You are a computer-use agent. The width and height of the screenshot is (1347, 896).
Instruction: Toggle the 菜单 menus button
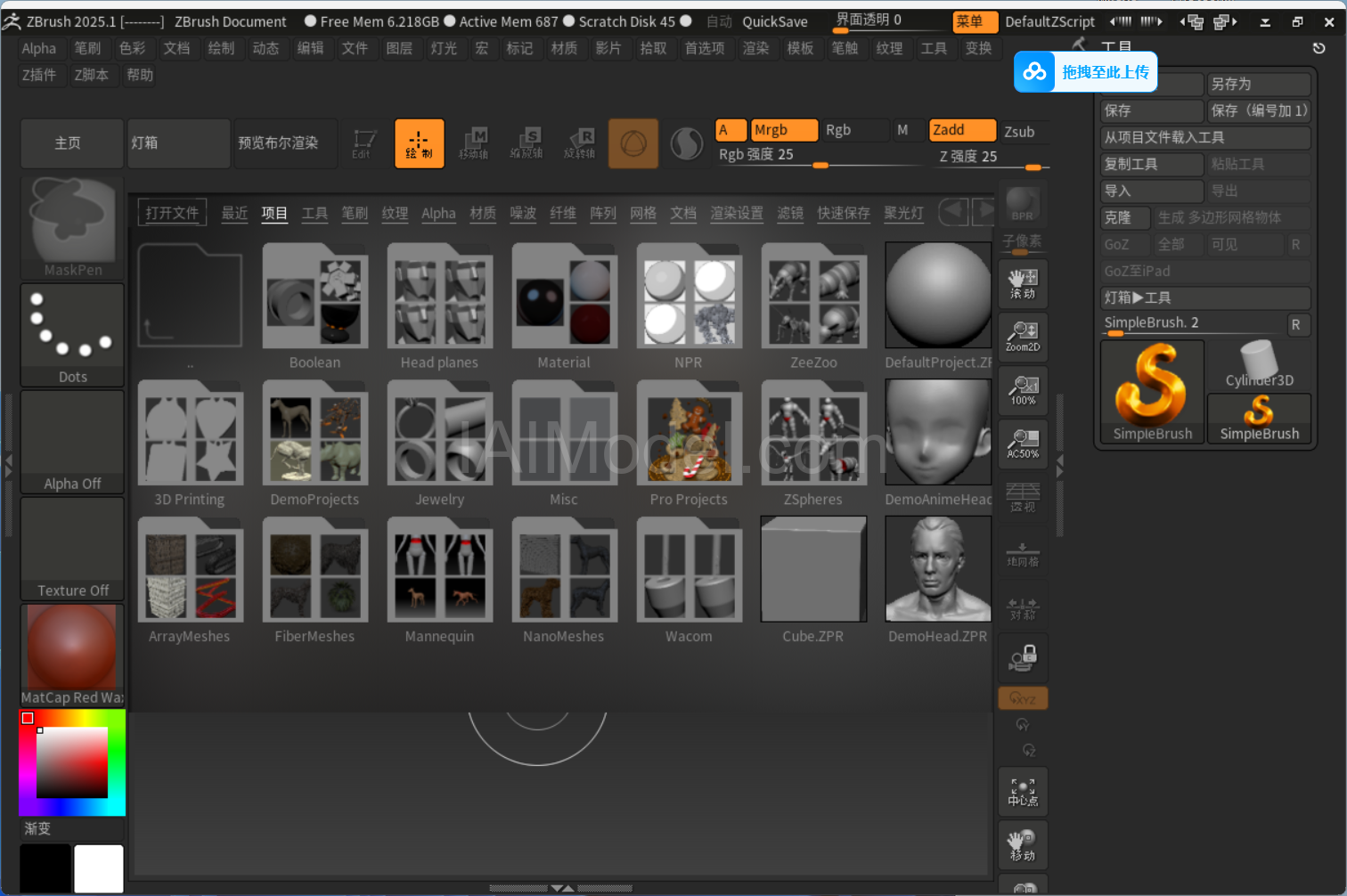tap(975, 21)
